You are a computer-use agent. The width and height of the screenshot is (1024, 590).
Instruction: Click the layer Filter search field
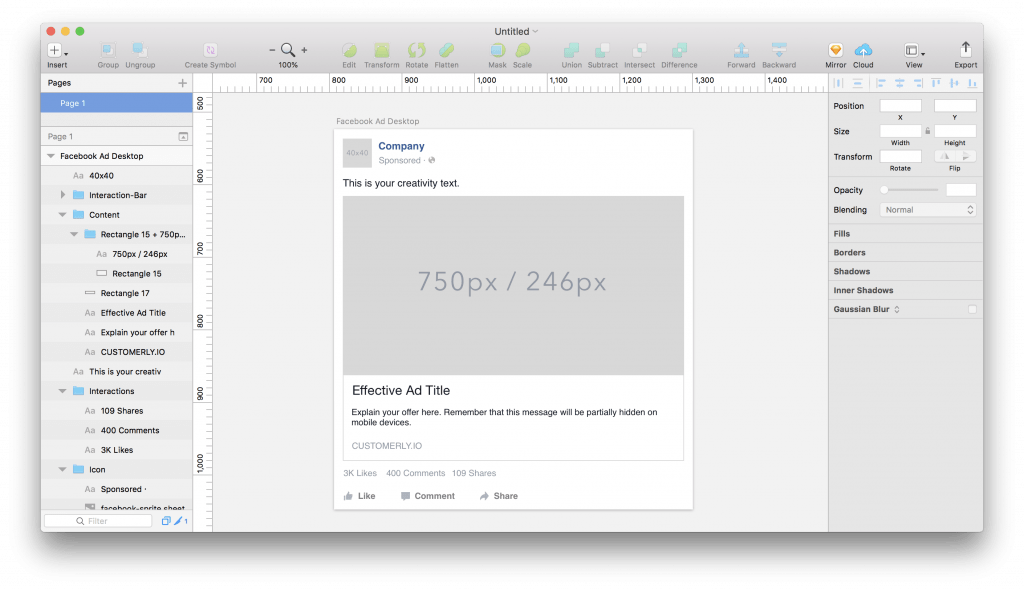[97, 520]
